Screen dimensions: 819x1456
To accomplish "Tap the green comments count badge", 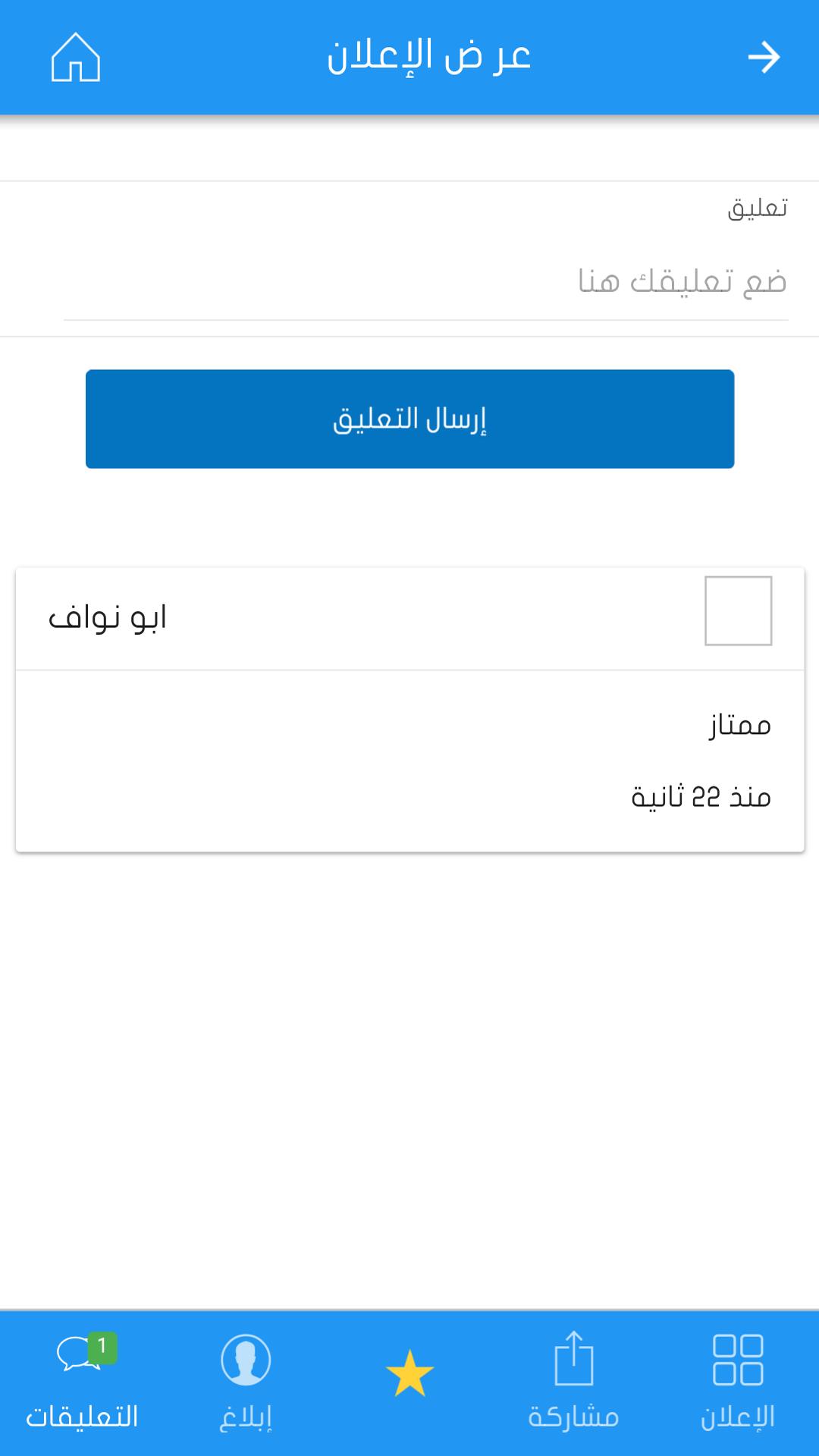I will (x=102, y=1348).
